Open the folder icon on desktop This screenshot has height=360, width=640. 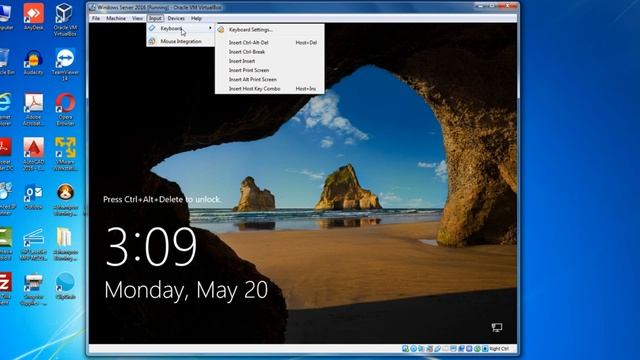[x=65, y=244]
